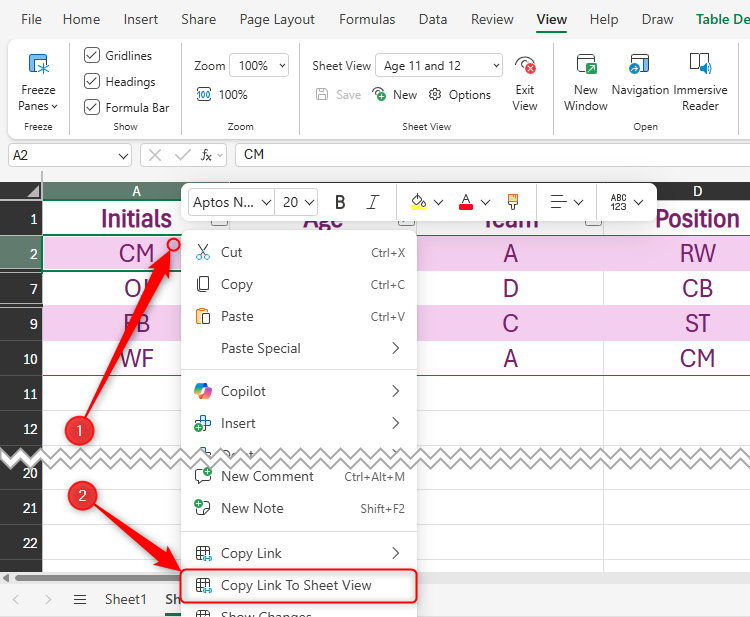Click the ABC 123 number format icon
Screen dimensions: 750x617
(618, 202)
